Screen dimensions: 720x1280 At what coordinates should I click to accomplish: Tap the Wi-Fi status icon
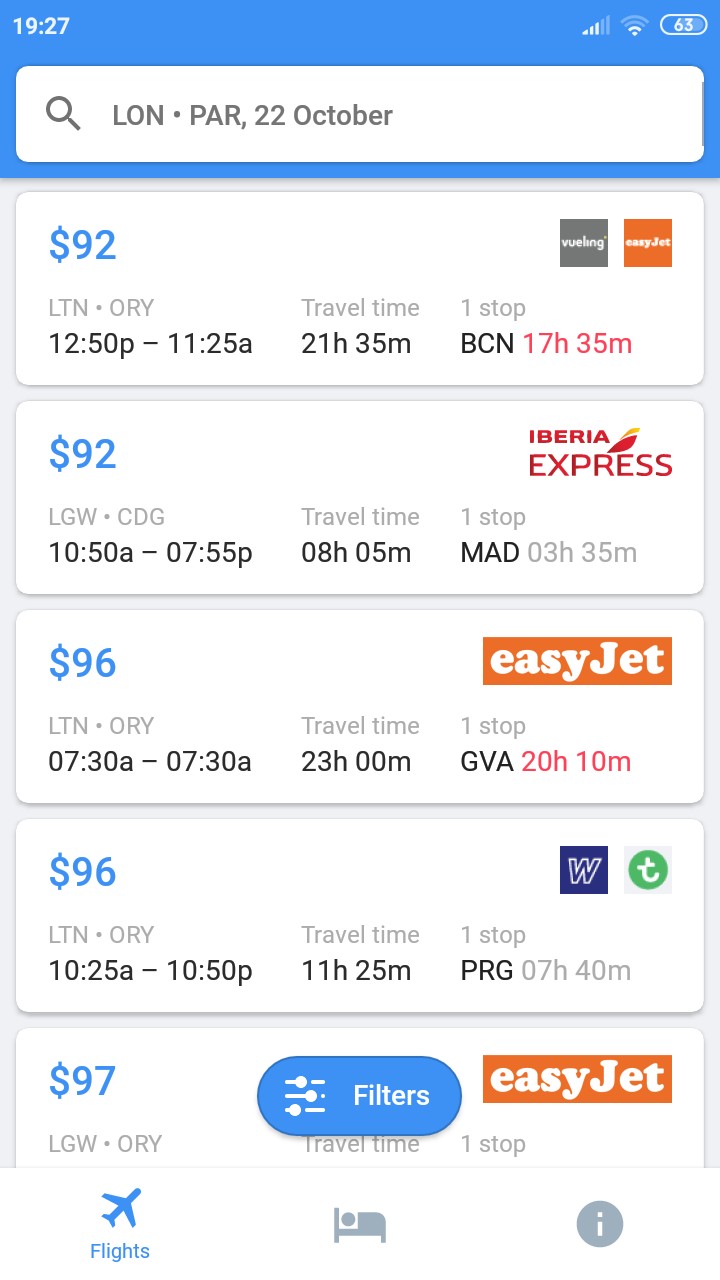pos(634,26)
